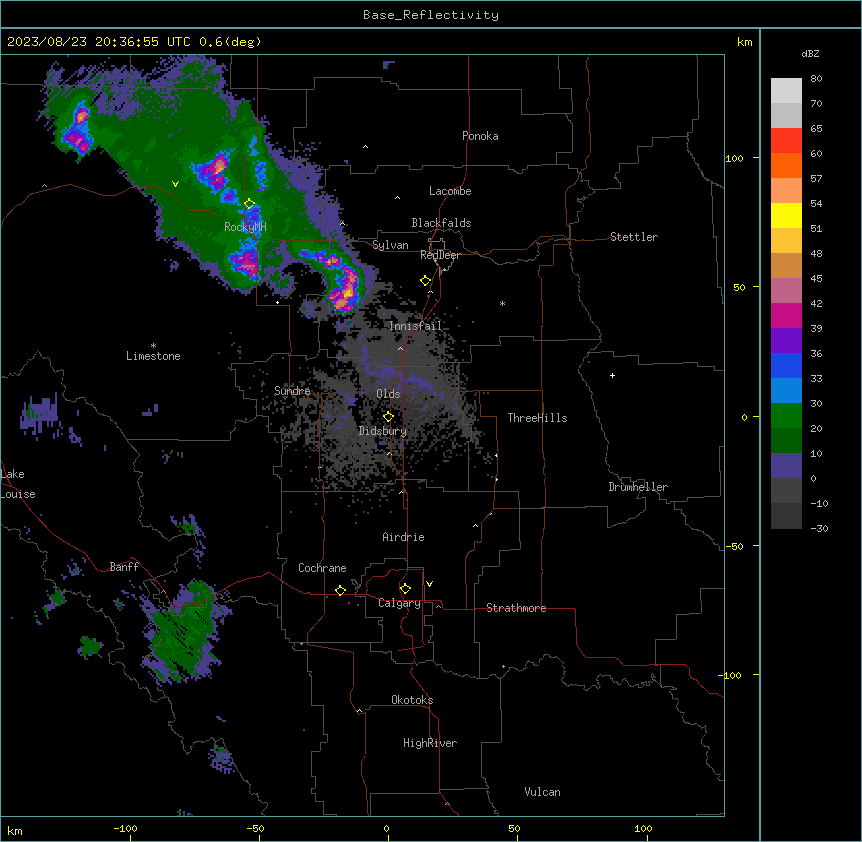Select the RockyMH label

(245, 226)
